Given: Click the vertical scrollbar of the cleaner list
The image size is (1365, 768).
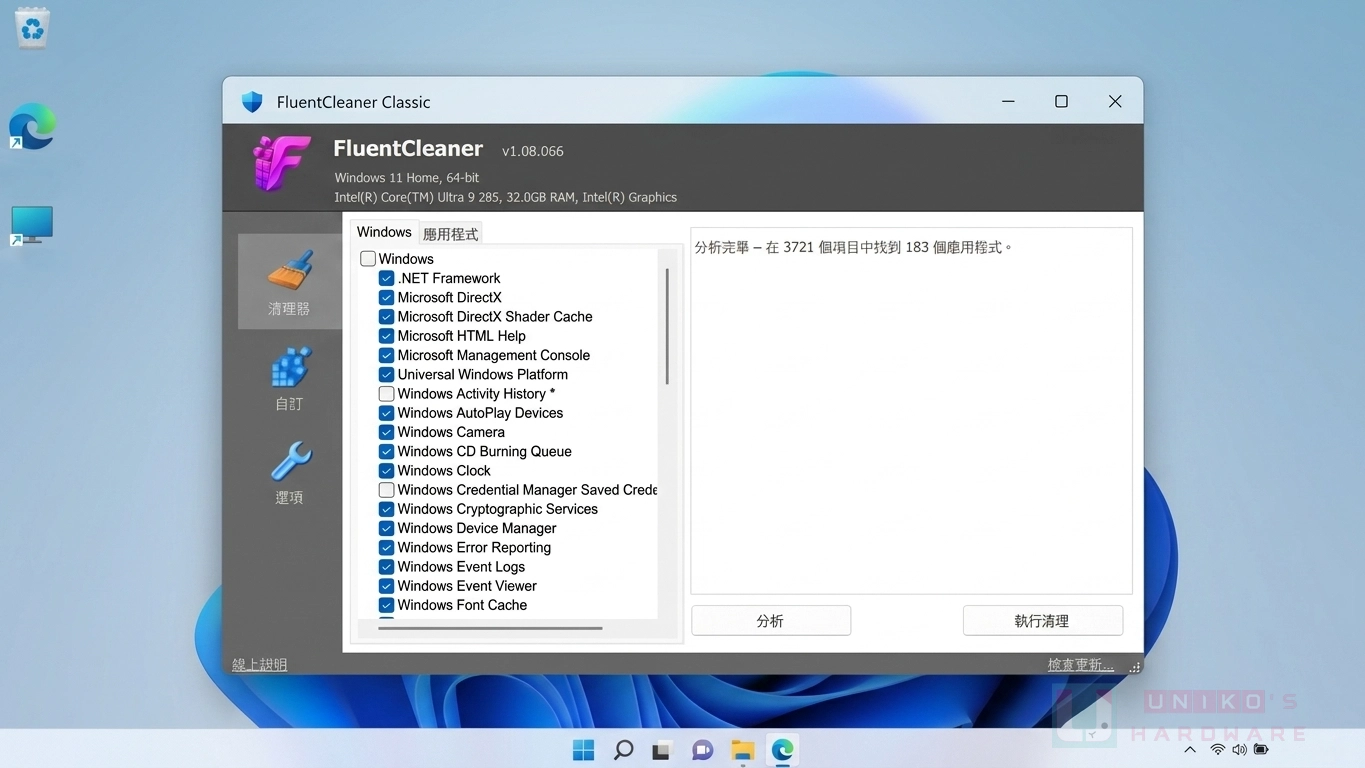Looking at the screenshot, I should pyautogui.click(x=667, y=326).
